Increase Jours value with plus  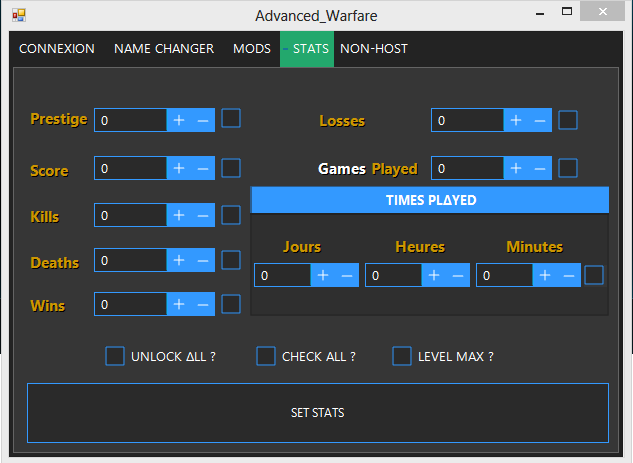click(323, 275)
